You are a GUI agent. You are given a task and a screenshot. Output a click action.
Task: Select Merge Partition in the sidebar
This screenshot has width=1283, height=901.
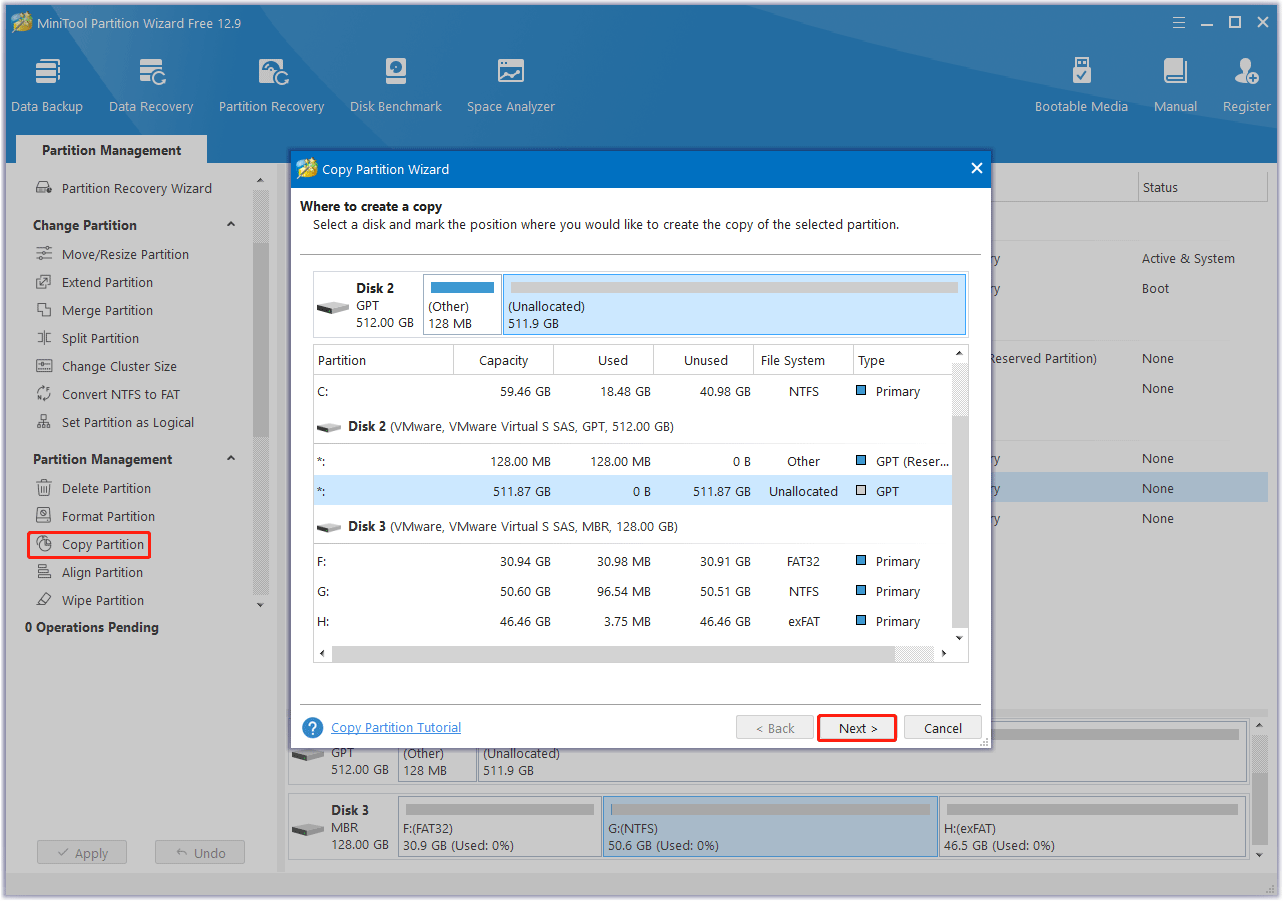pyautogui.click(x=107, y=310)
